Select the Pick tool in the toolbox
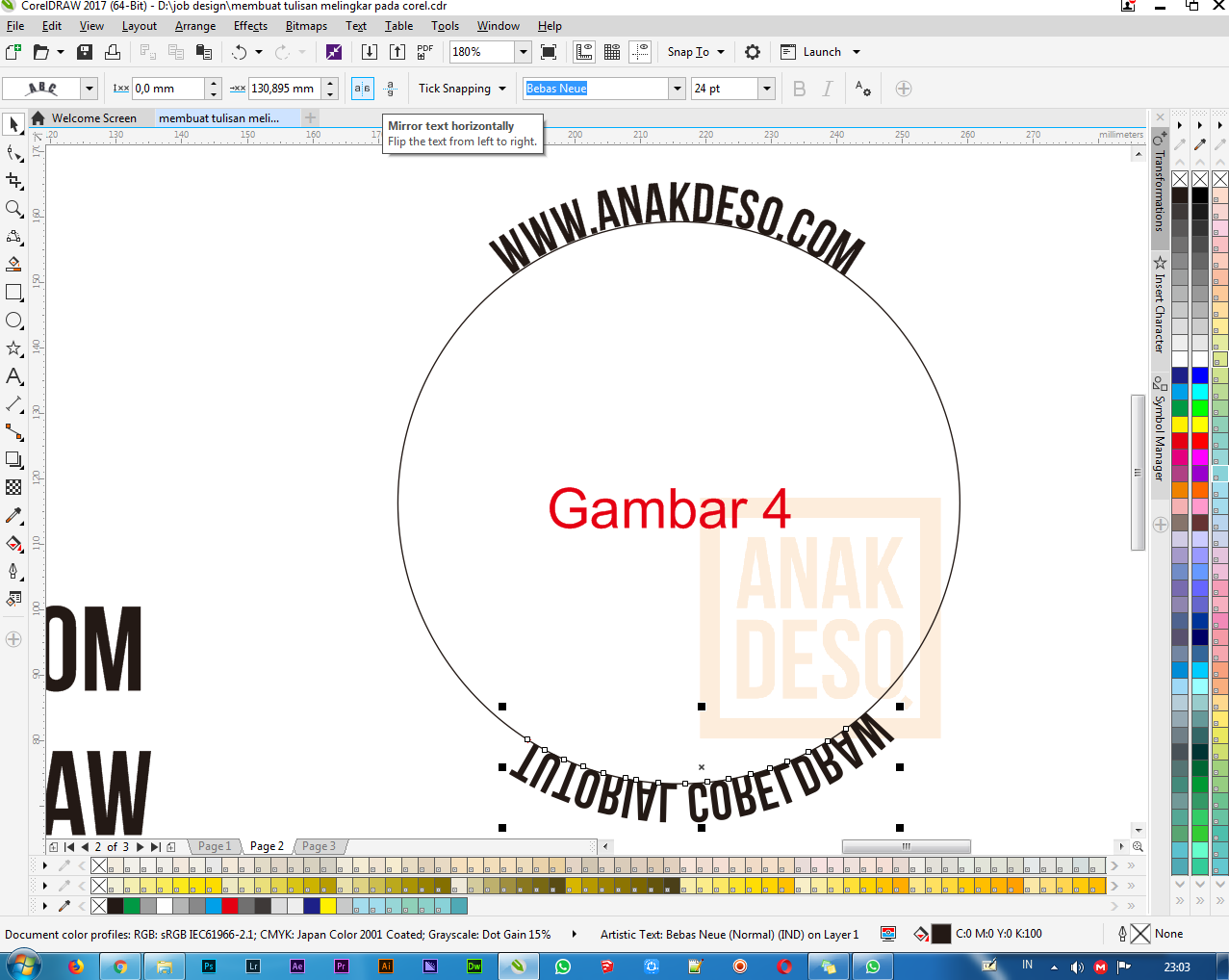The height and width of the screenshot is (980, 1229). (13, 124)
